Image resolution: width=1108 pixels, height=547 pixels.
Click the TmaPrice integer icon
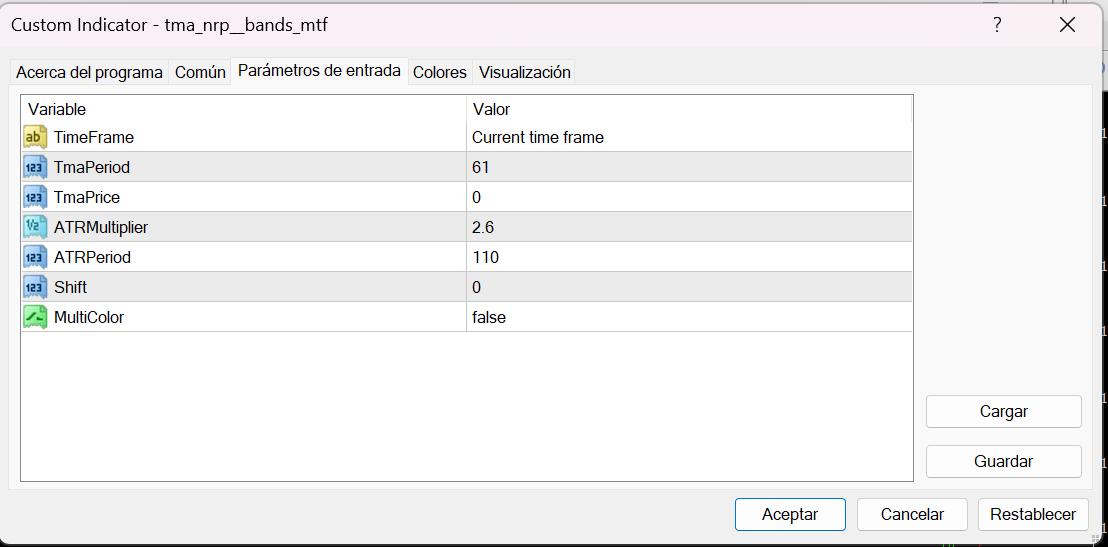point(35,197)
